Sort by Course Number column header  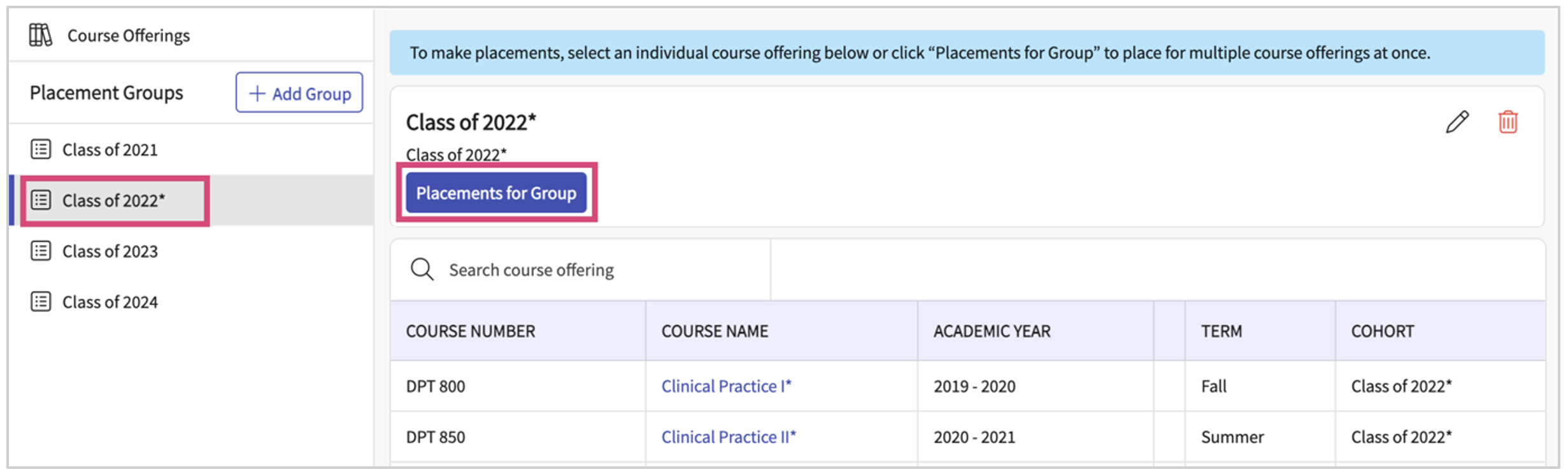click(x=471, y=331)
